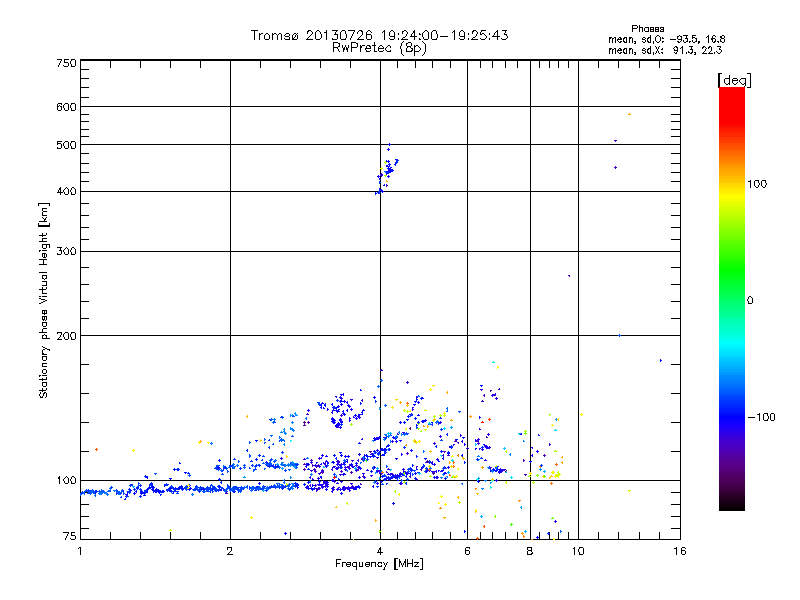Click the y-axis label '500'
The height and width of the screenshot is (600, 800).
coord(66,145)
